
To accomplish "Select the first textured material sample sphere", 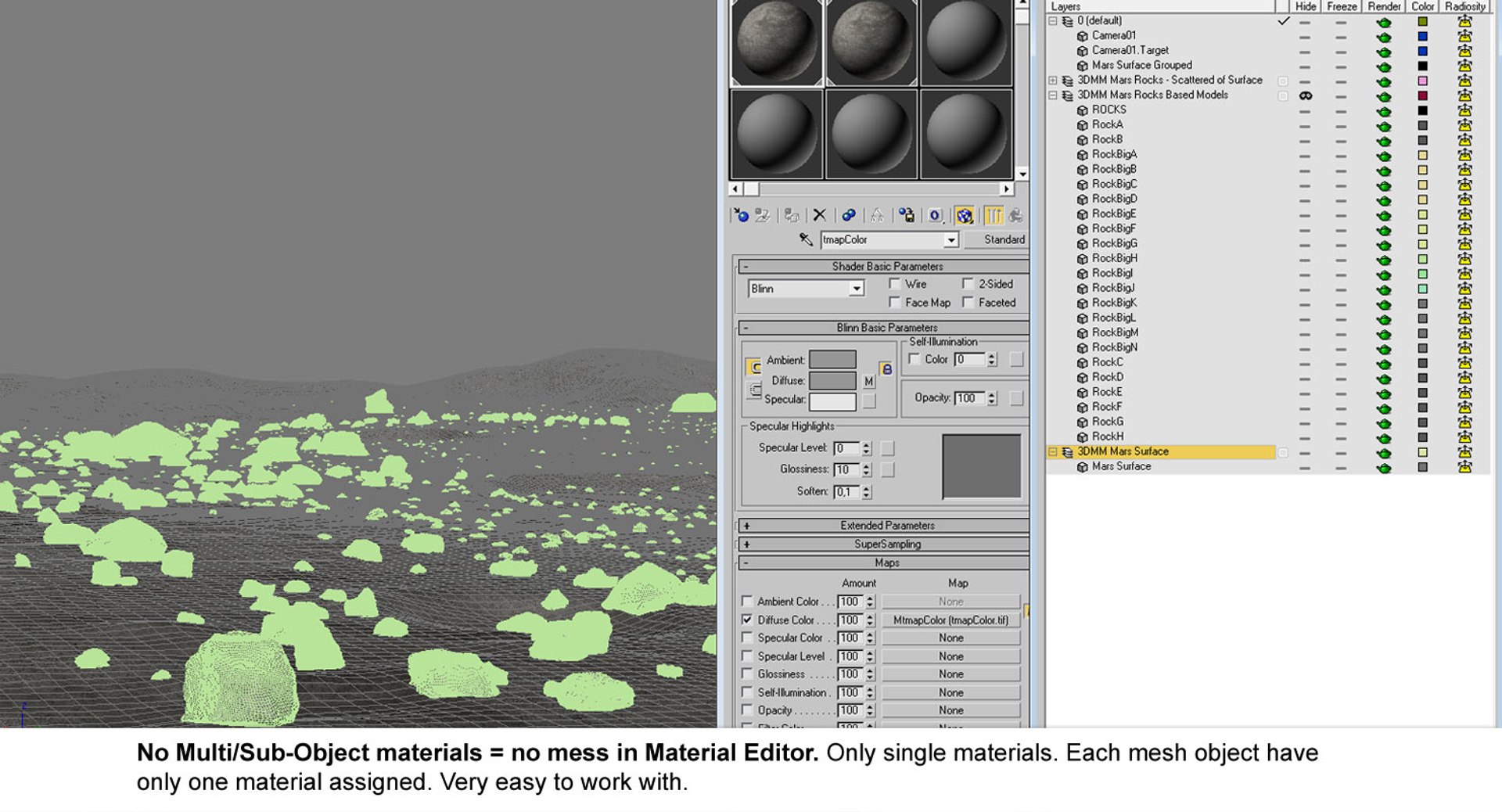I will (x=776, y=42).
